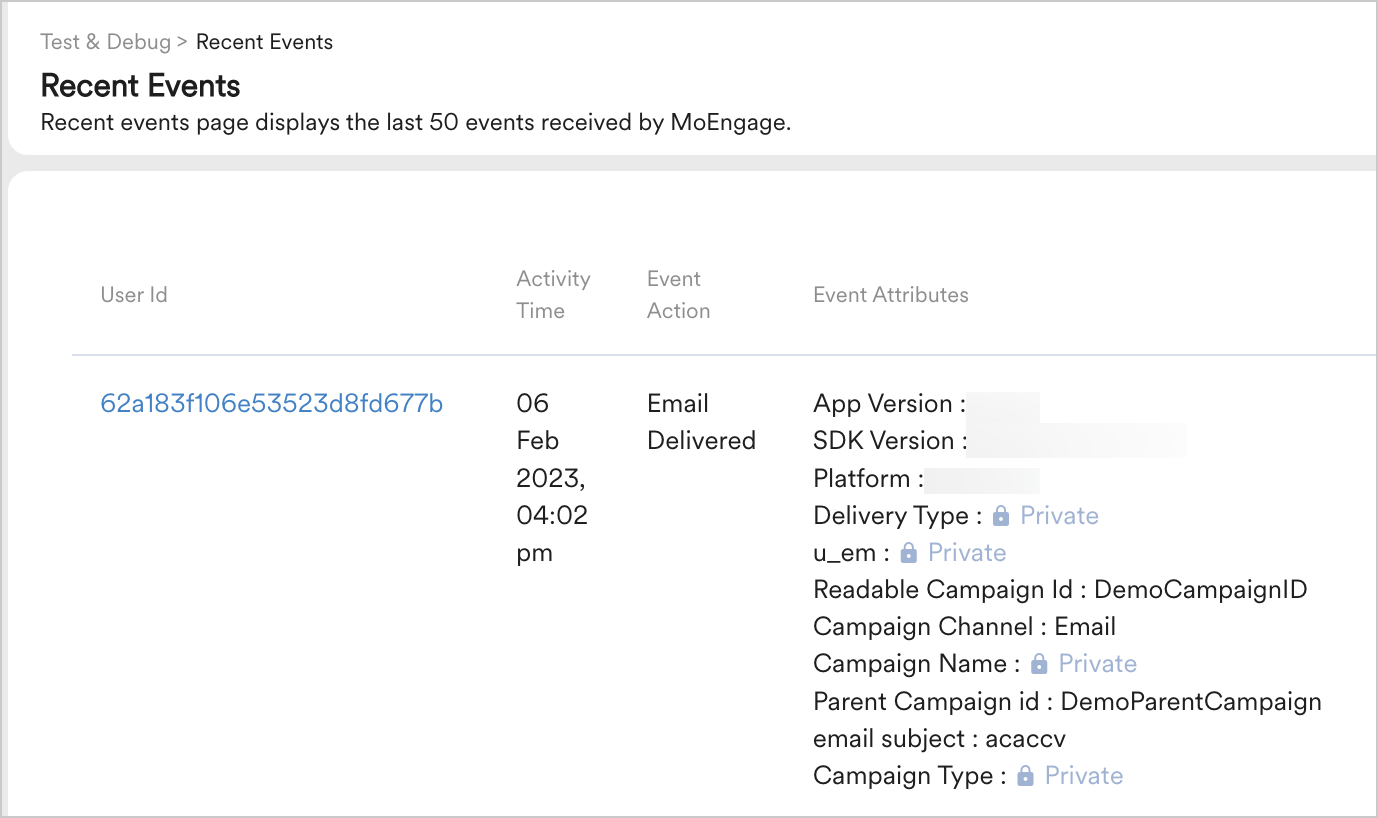1378x818 pixels.
Task: Click the lock icon beside Campaign Name
Action: [x=1039, y=664]
